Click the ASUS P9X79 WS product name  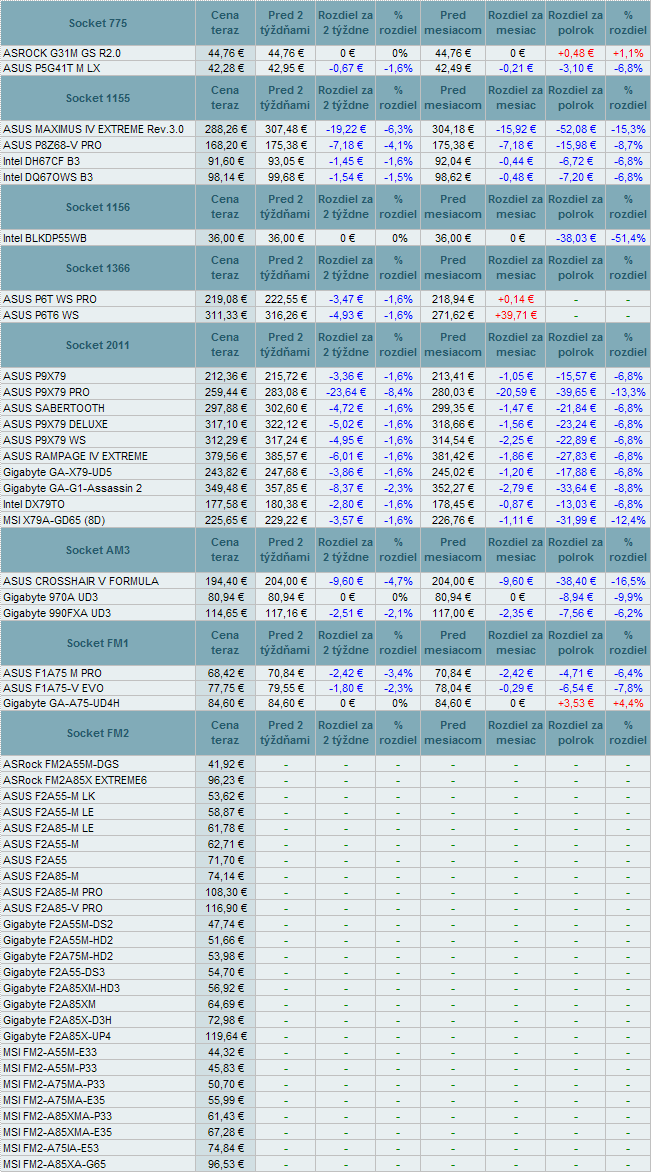click(x=44, y=440)
